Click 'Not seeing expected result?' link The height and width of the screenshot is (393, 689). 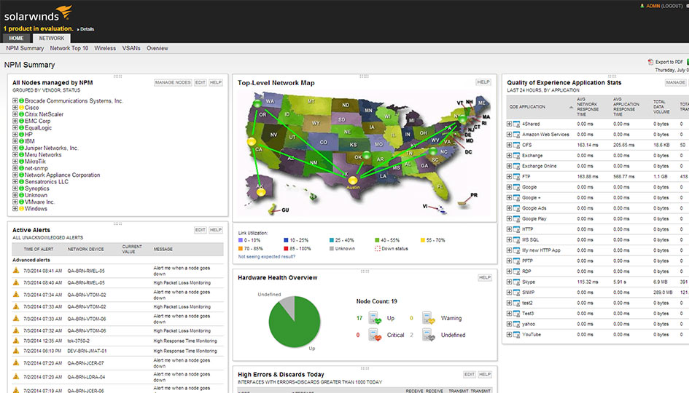tap(267, 257)
